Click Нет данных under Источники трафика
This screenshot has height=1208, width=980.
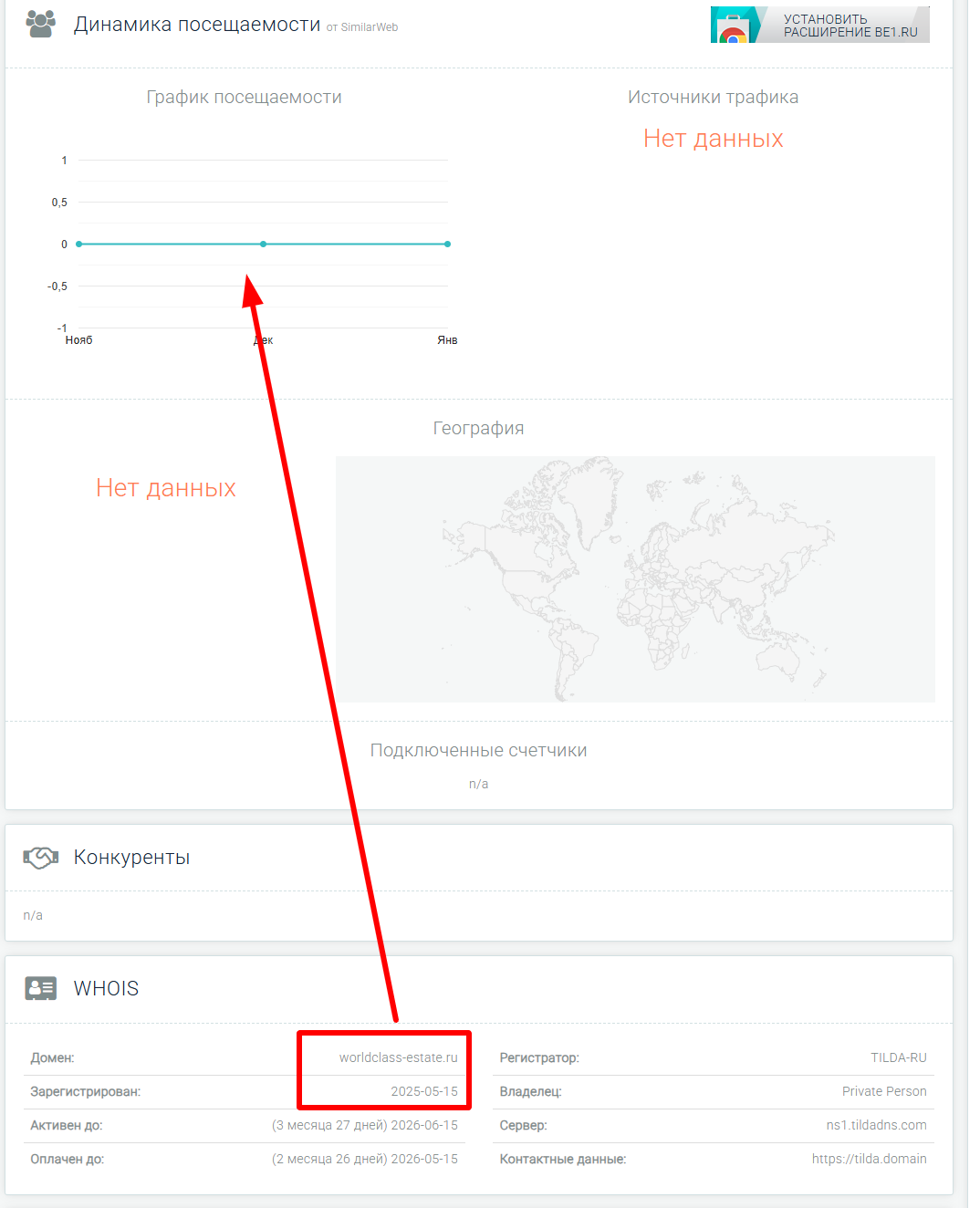[x=713, y=139]
